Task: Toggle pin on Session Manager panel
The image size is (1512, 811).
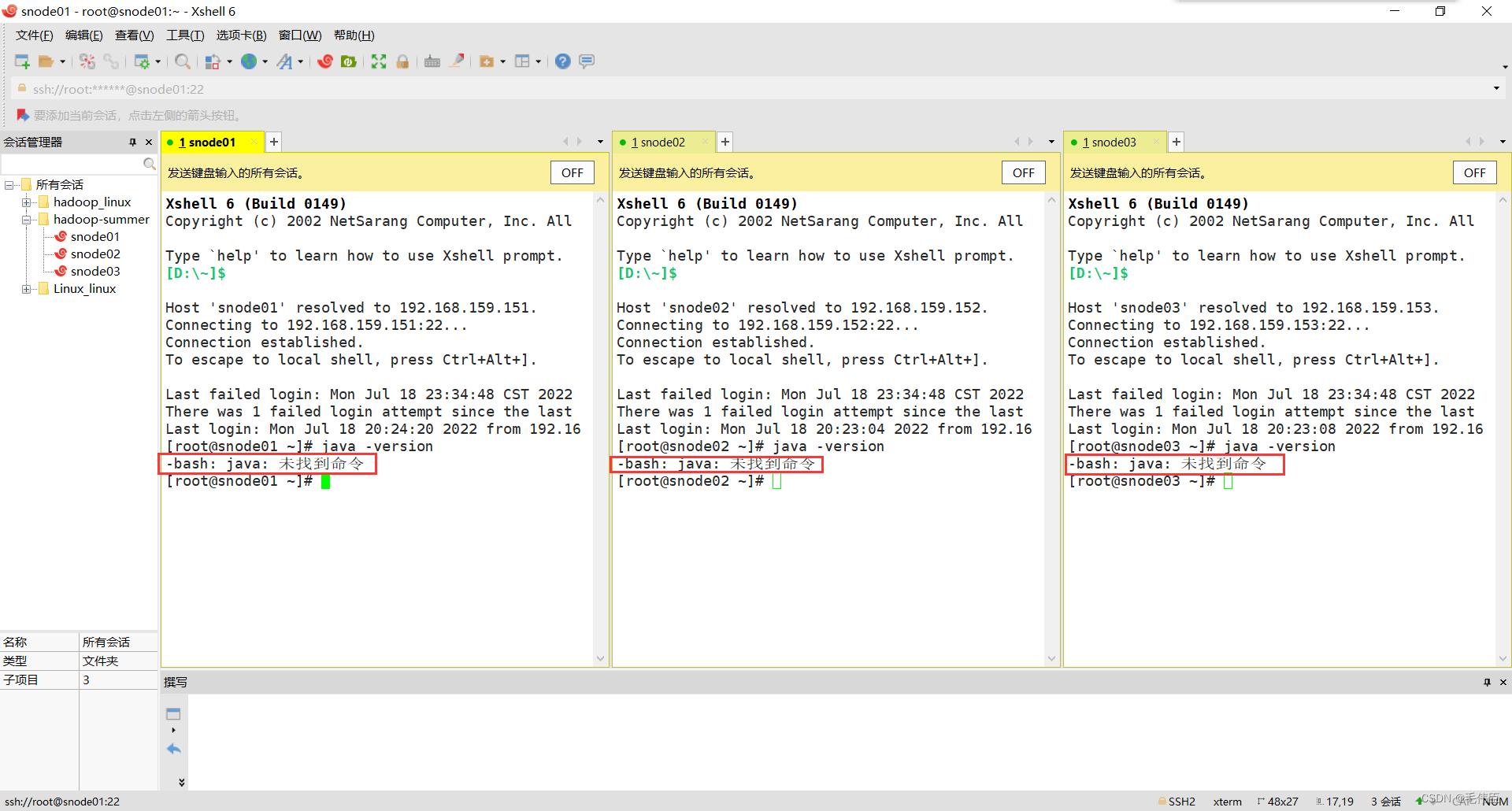Action: tap(132, 142)
